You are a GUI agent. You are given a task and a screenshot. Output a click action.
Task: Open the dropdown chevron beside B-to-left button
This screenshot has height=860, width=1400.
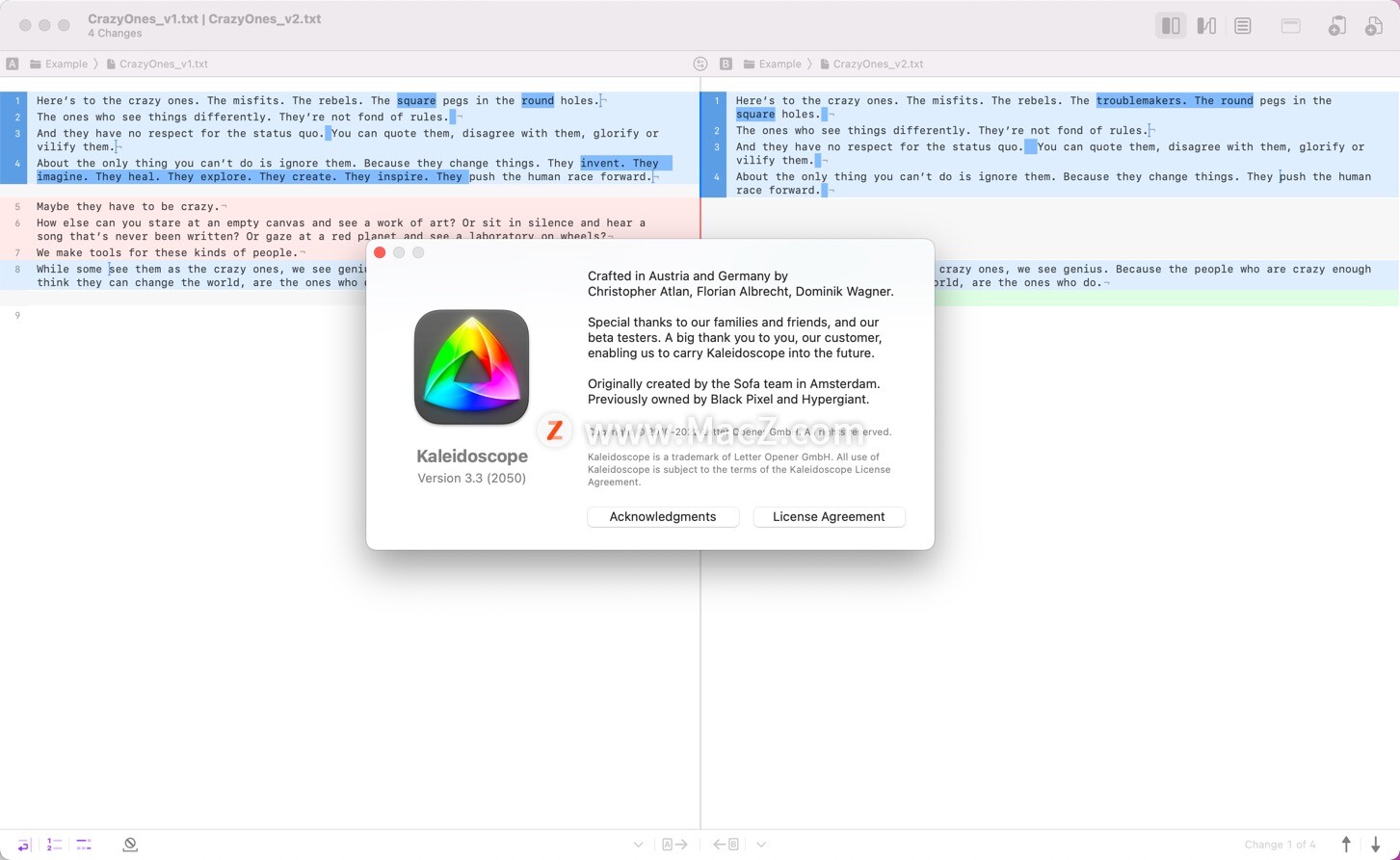coord(761,845)
